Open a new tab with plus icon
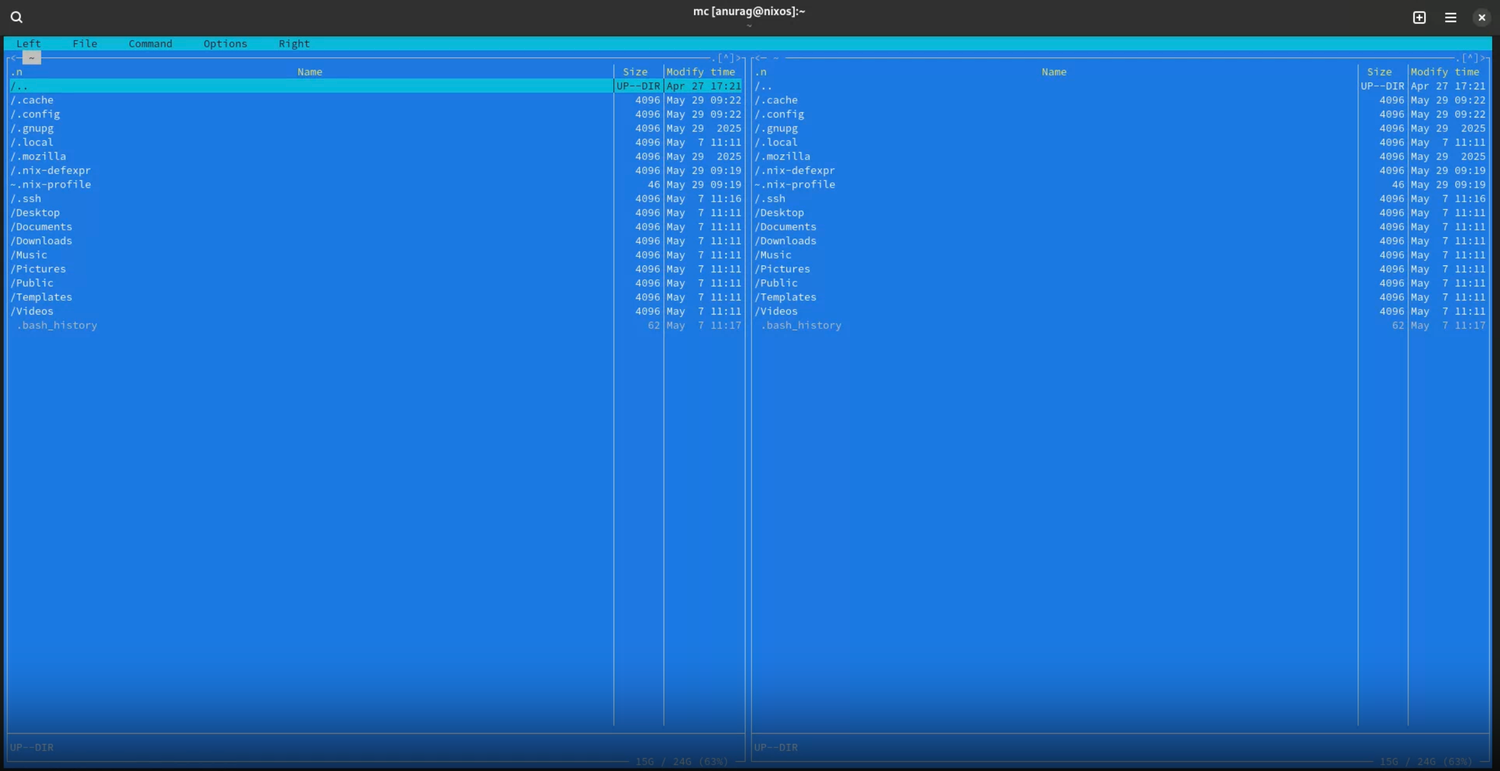Image resolution: width=1500 pixels, height=771 pixels. pyautogui.click(x=1419, y=17)
